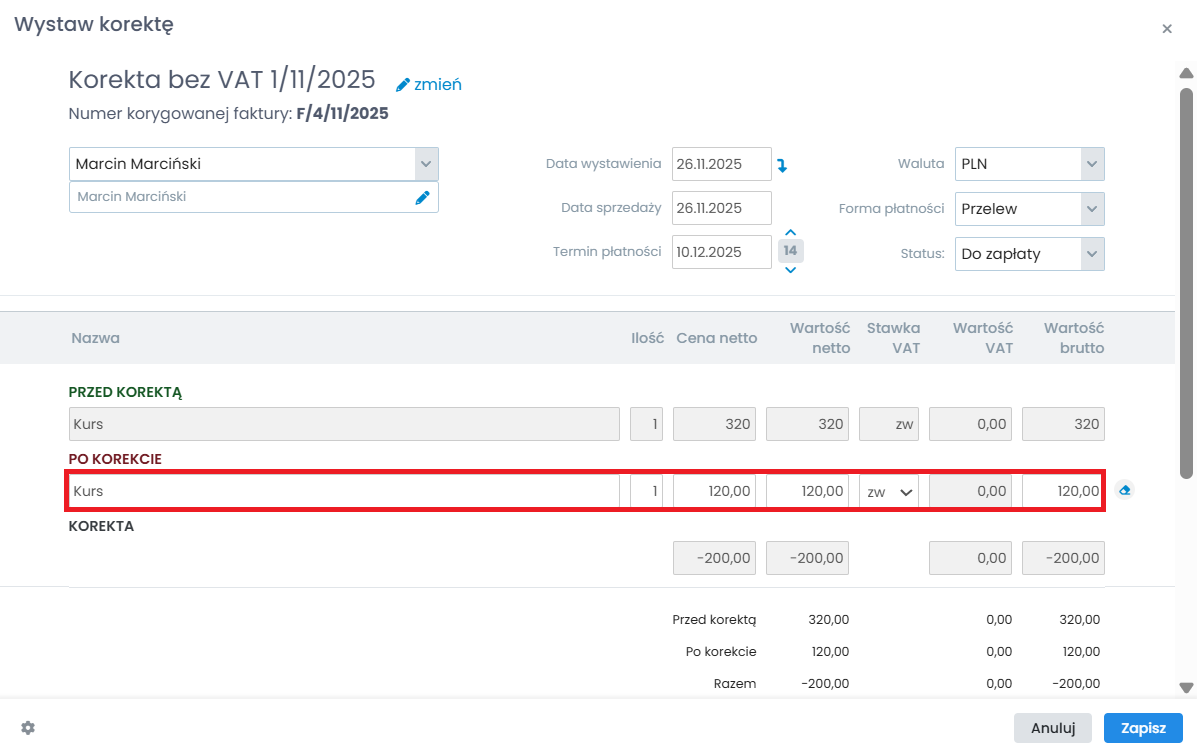The height and width of the screenshot is (756, 1197).
Task: Open settings via the gear icon
Action: (x=28, y=728)
